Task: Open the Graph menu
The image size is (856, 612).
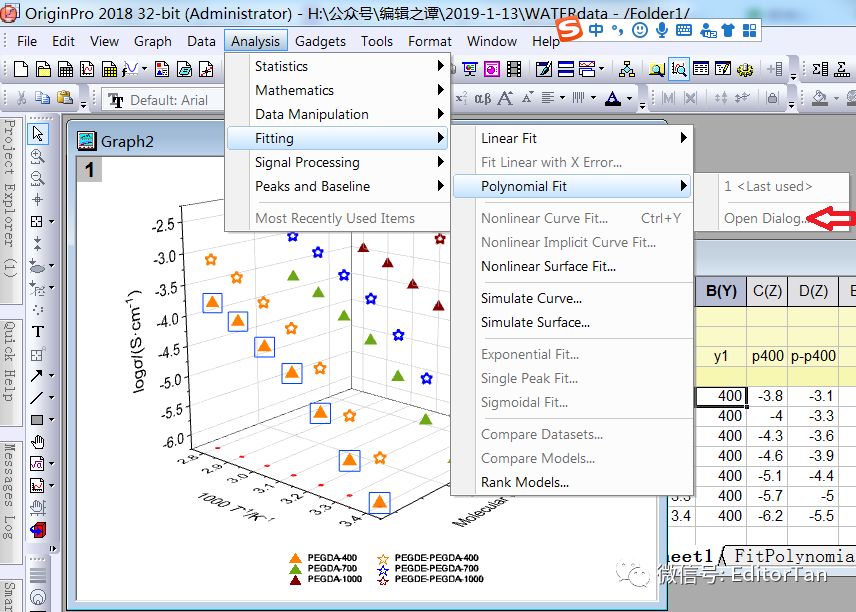Action: click(152, 41)
